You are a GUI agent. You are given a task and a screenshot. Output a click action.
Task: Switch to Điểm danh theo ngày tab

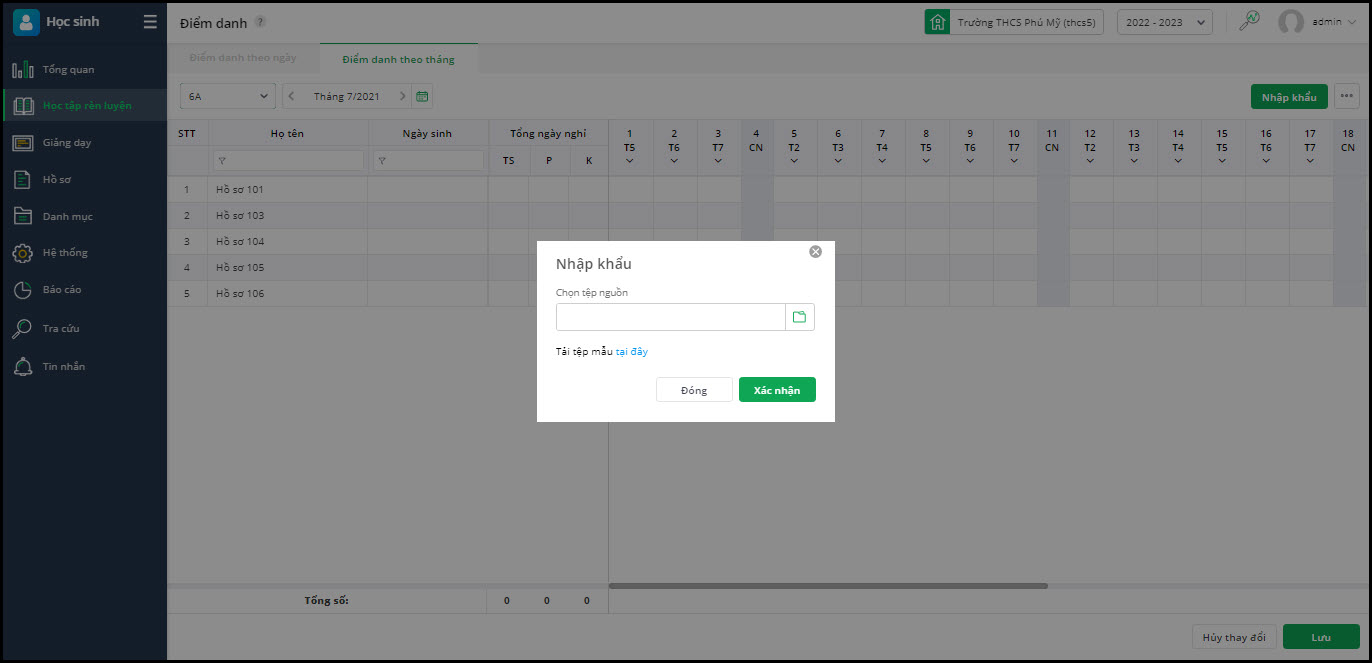point(243,59)
